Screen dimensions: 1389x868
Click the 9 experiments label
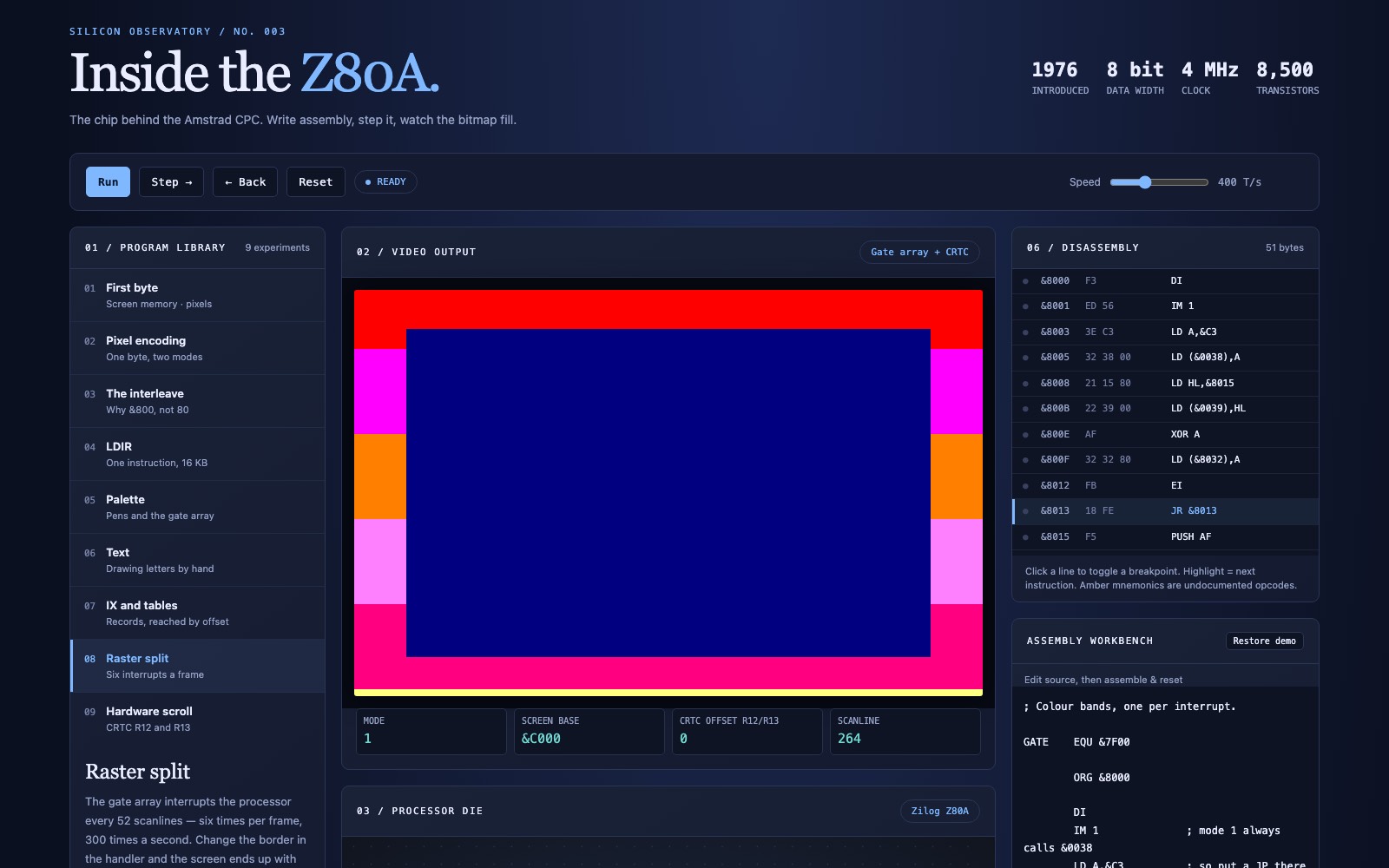coord(277,248)
